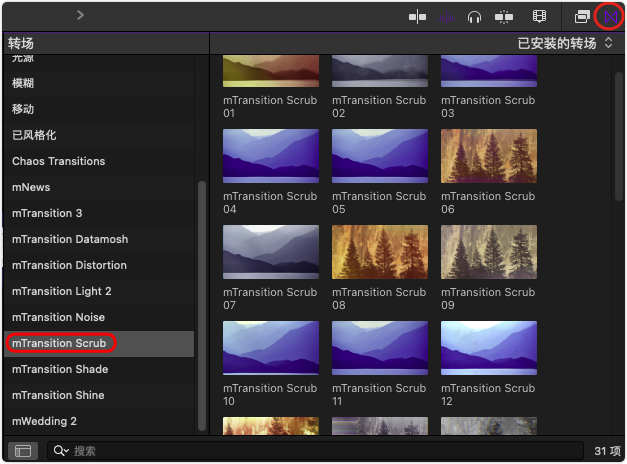Select the mTransition Shade category
The image size is (627, 464).
point(99,369)
